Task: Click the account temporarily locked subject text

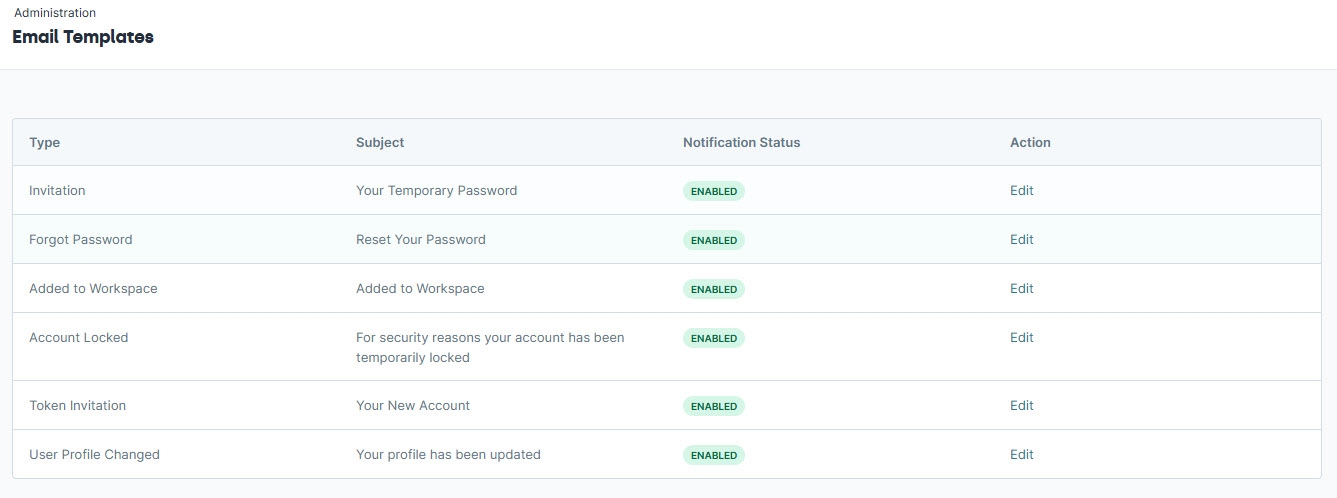Action: [x=490, y=347]
